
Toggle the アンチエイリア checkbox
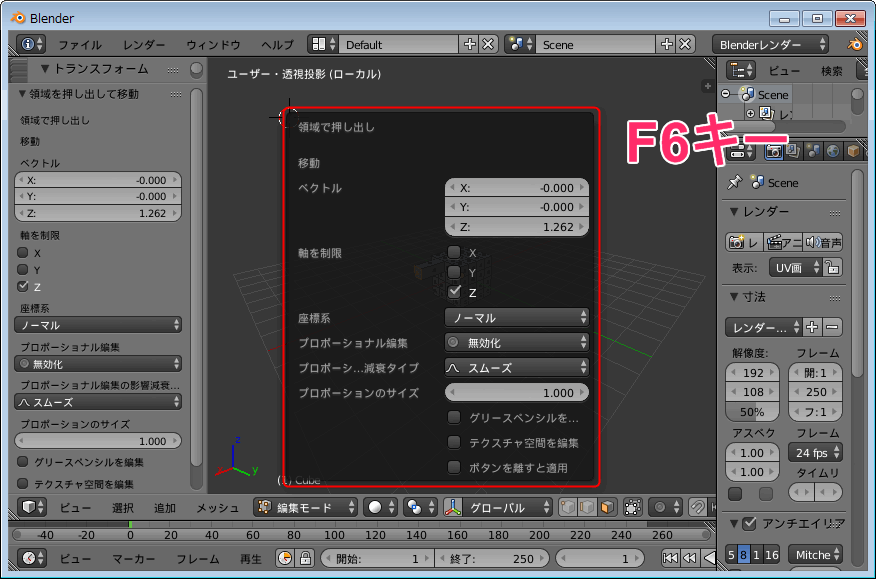click(749, 523)
